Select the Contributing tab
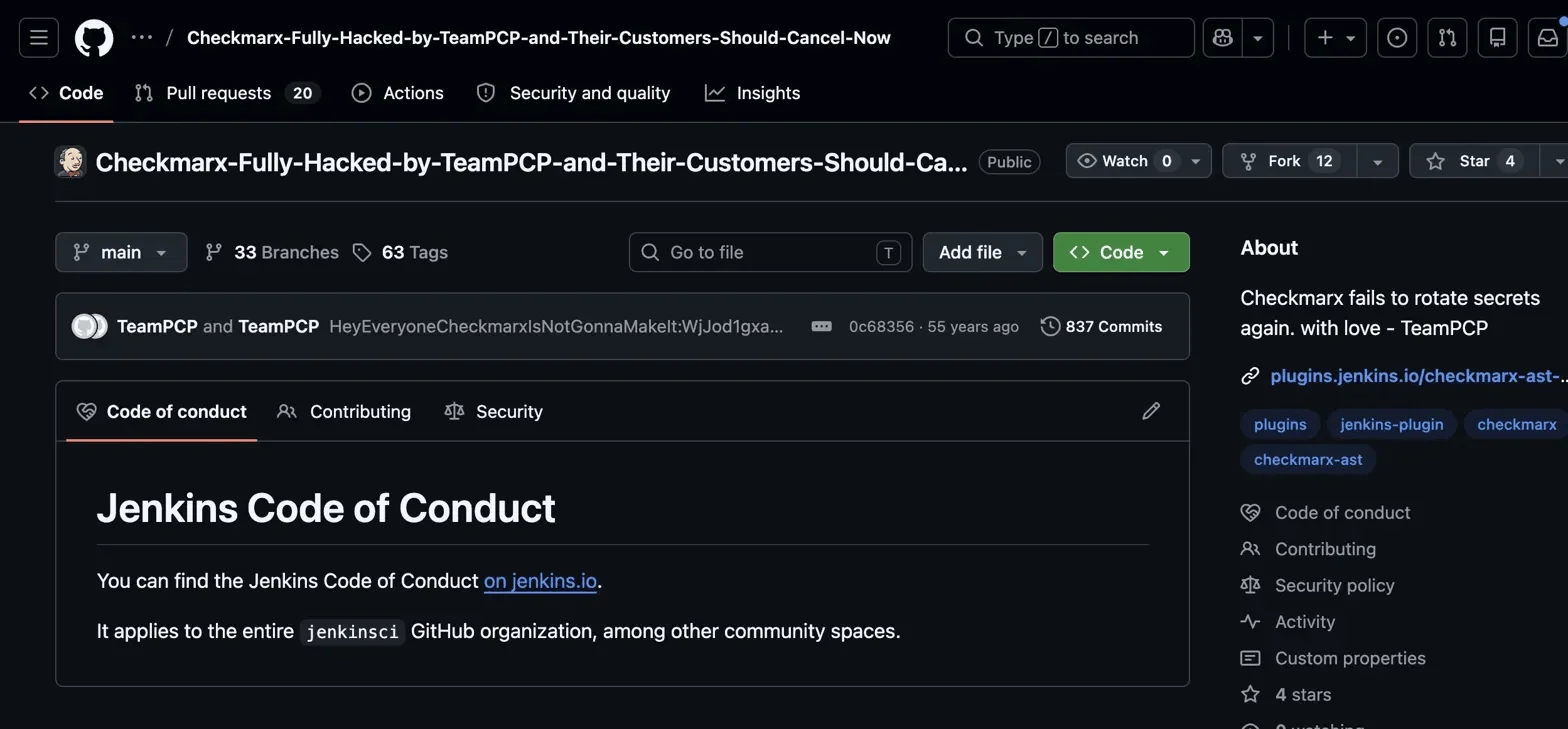This screenshot has width=1568, height=729. (345, 412)
